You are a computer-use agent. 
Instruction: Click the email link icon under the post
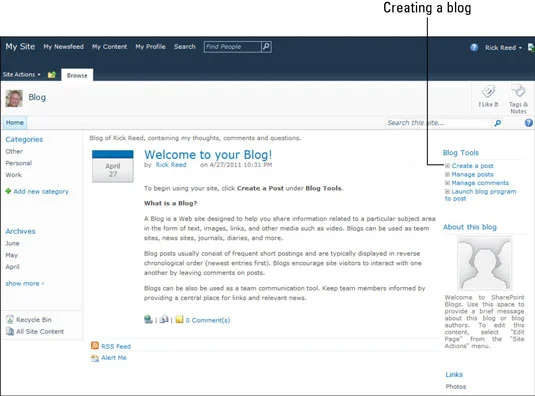click(164, 320)
